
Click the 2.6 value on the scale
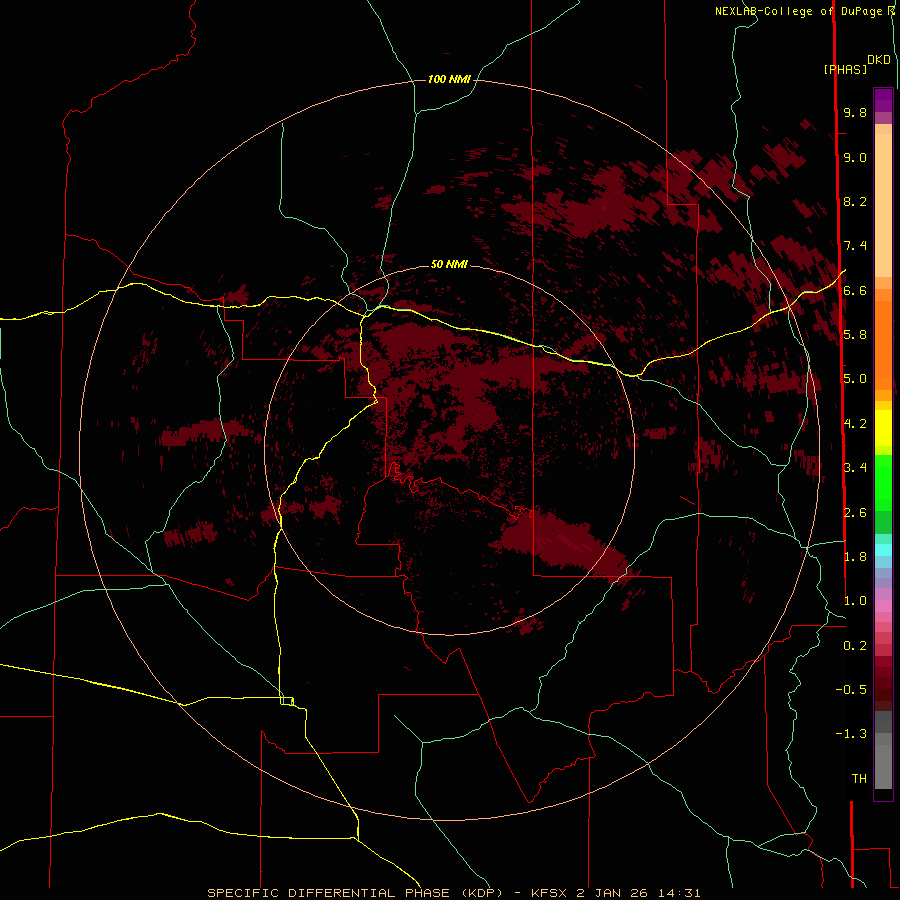pyautogui.click(x=855, y=513)
